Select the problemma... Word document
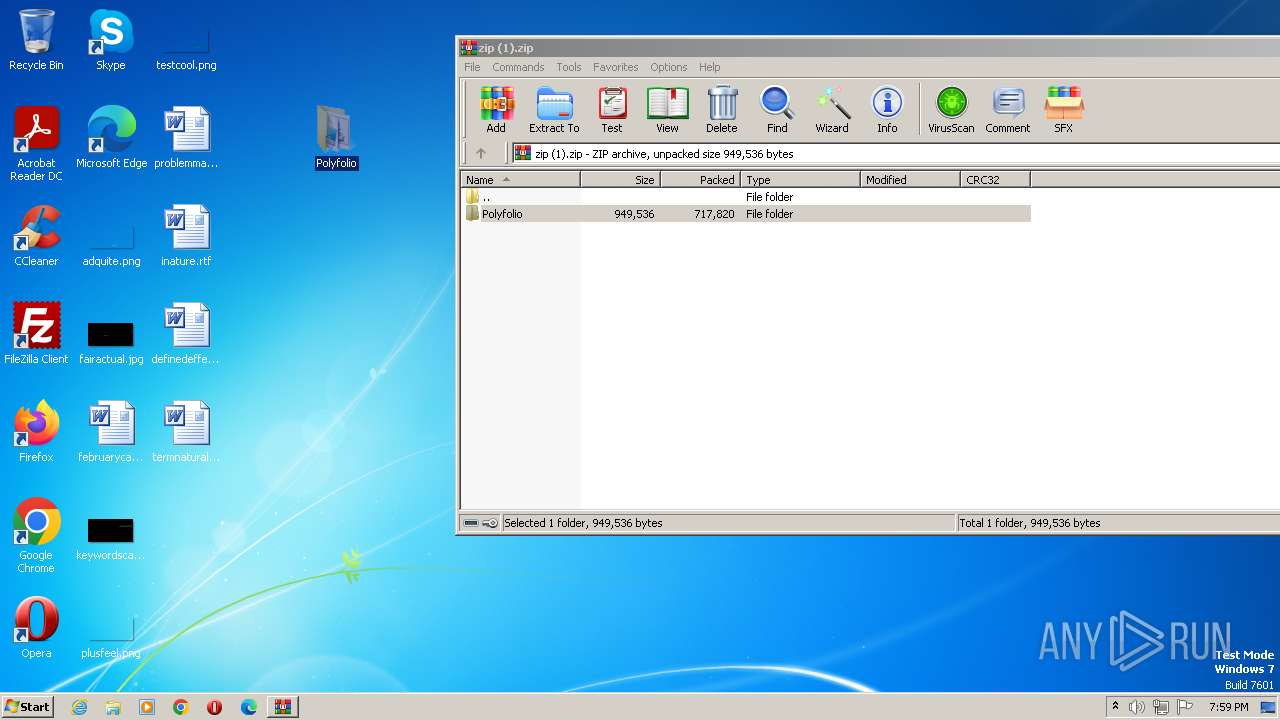 pos(186,138)
